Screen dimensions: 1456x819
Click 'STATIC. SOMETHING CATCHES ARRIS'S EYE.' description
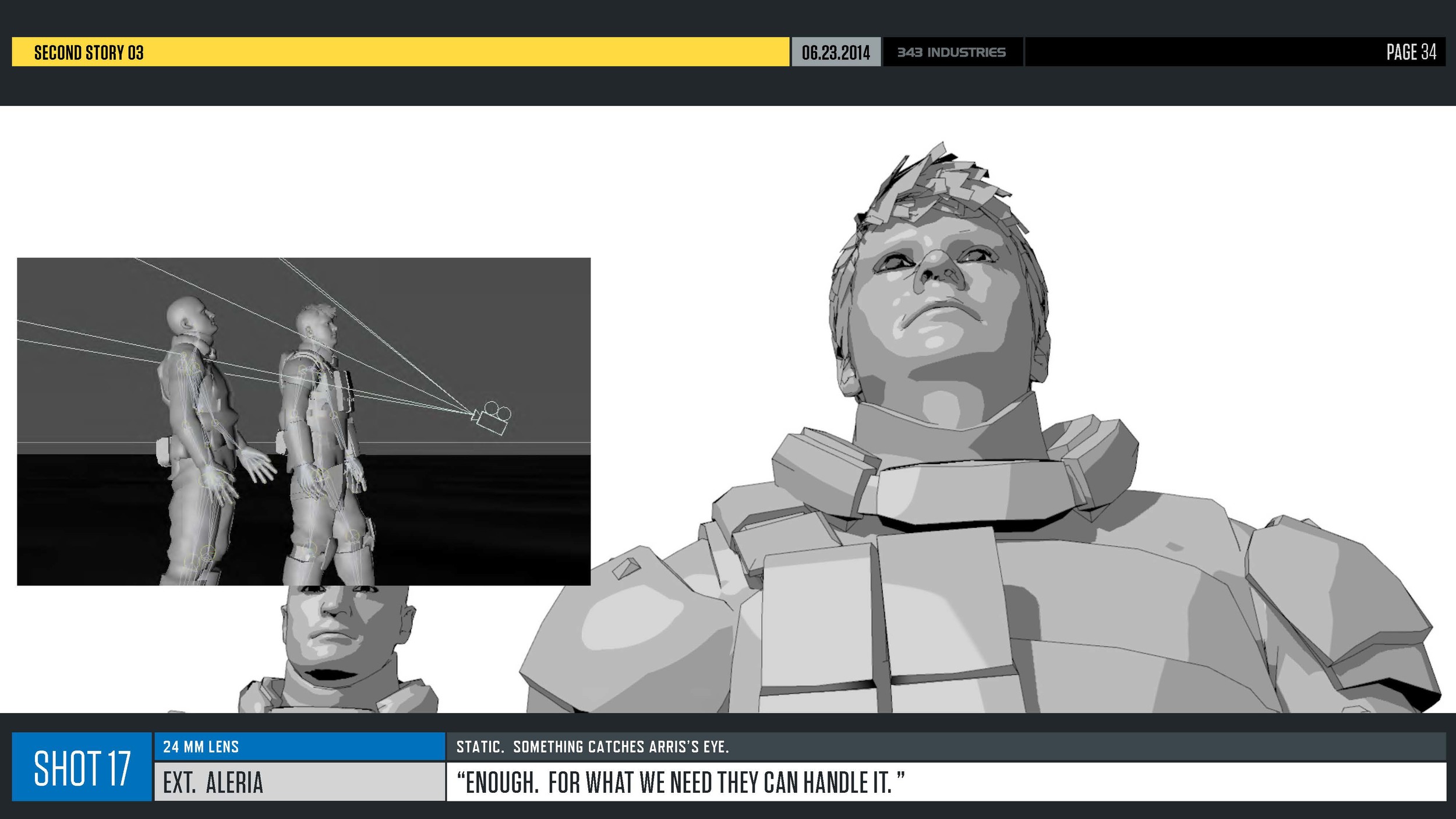(x=593, y=747)
